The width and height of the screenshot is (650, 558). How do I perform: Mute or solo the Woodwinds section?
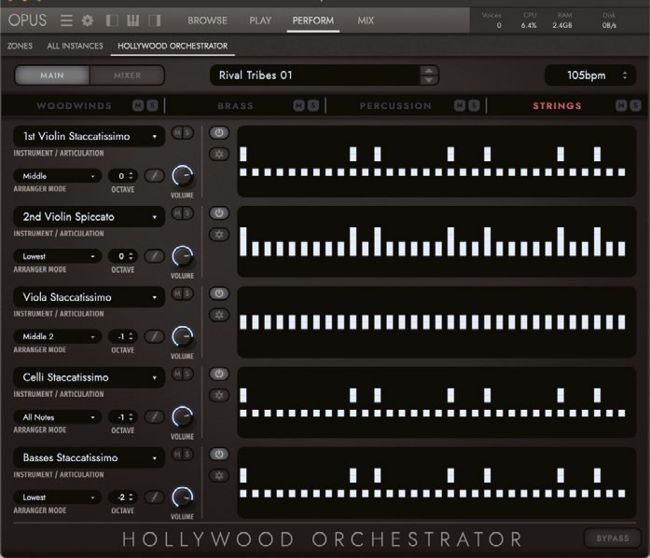tap(145, 106)
